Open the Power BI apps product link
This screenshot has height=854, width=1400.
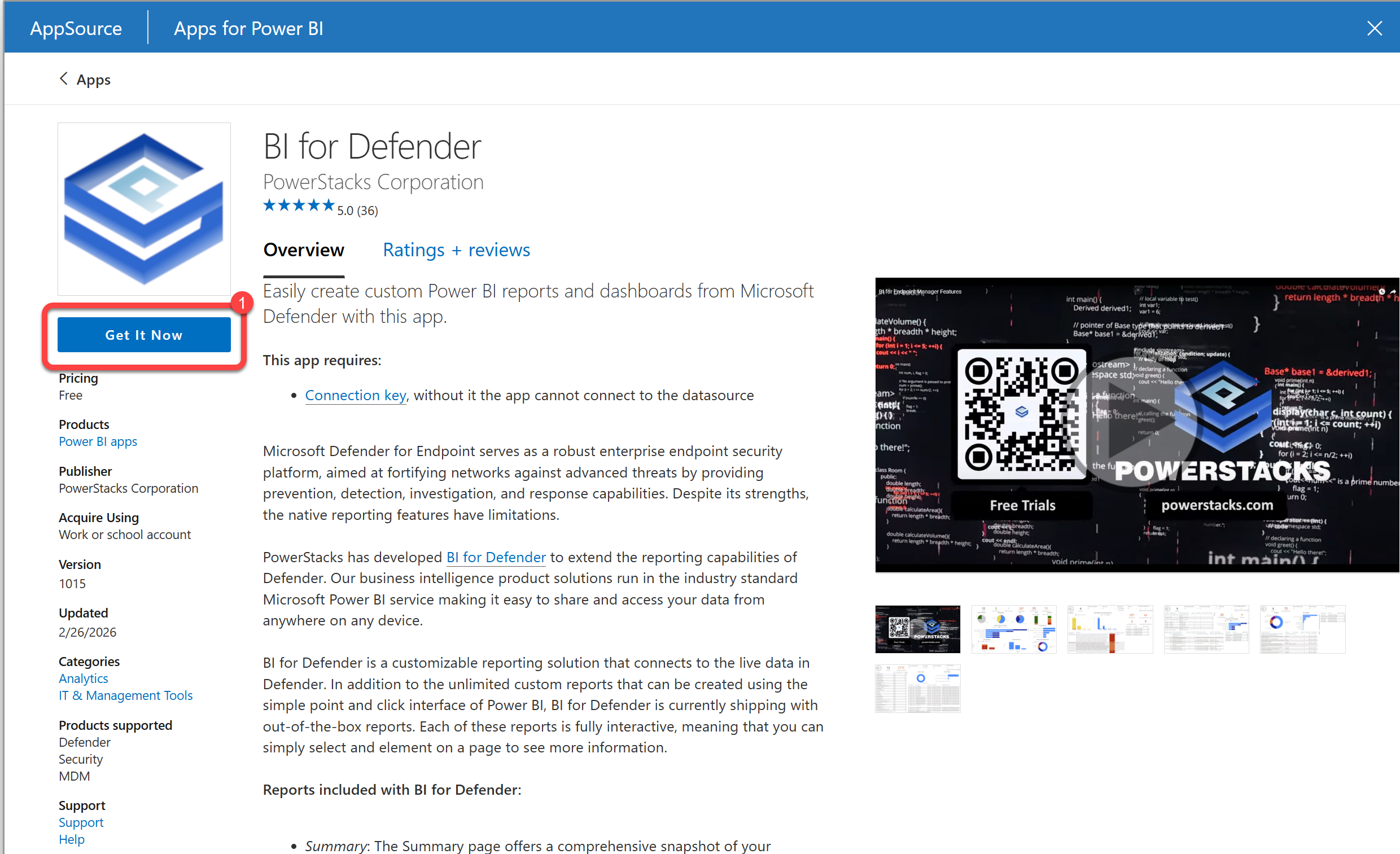[98, 441]
